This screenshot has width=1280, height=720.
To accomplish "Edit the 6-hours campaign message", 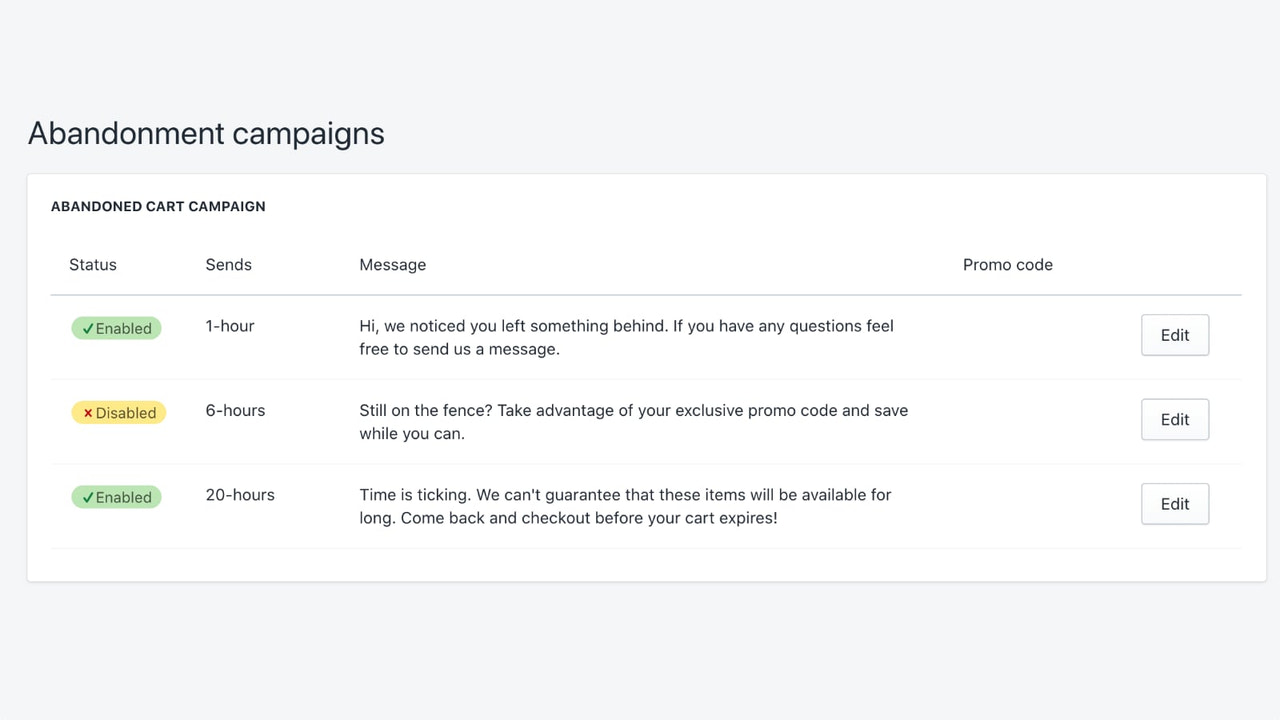I will tap(1174, 419).
